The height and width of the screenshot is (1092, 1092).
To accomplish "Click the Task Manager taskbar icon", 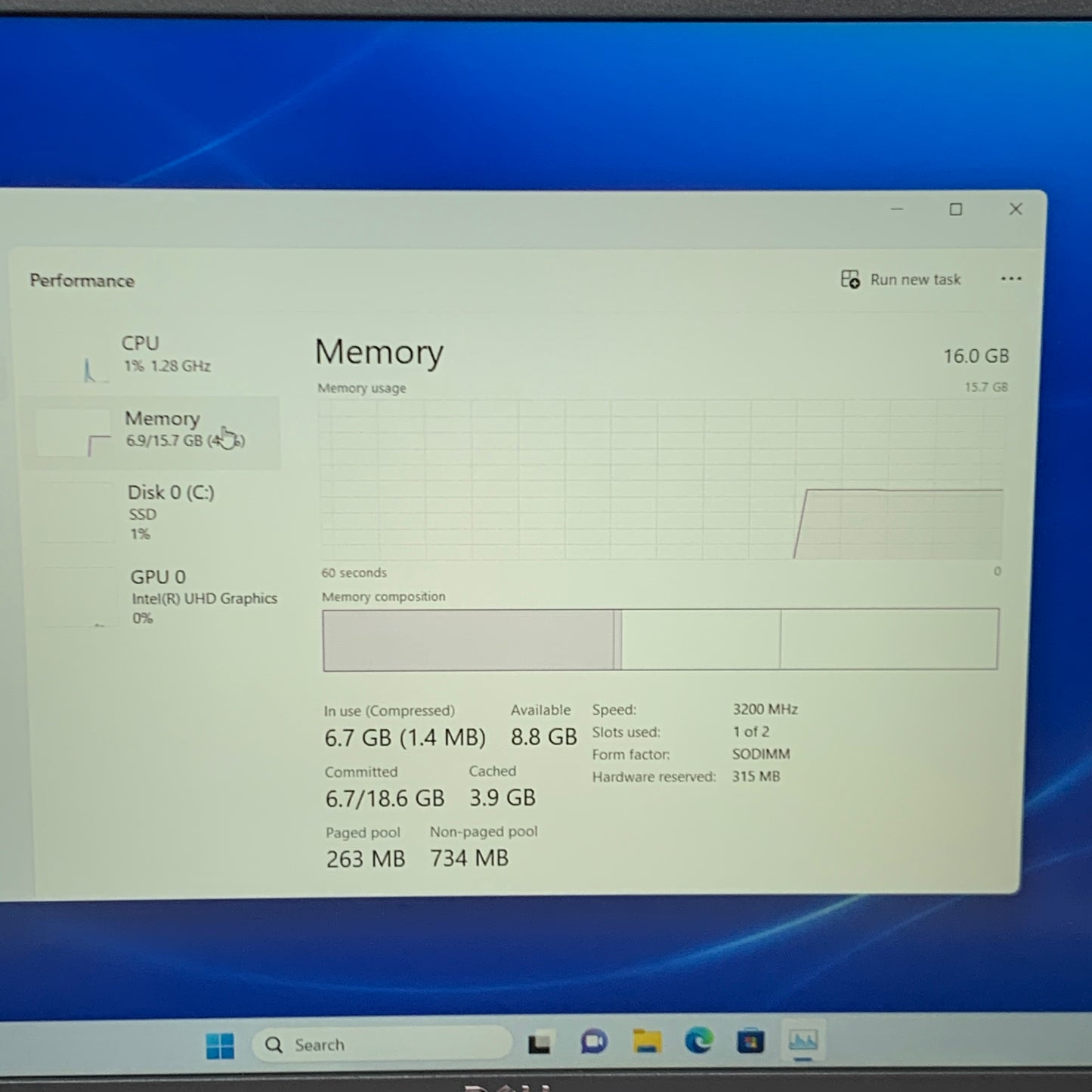I will click(x=803, y=1041).
